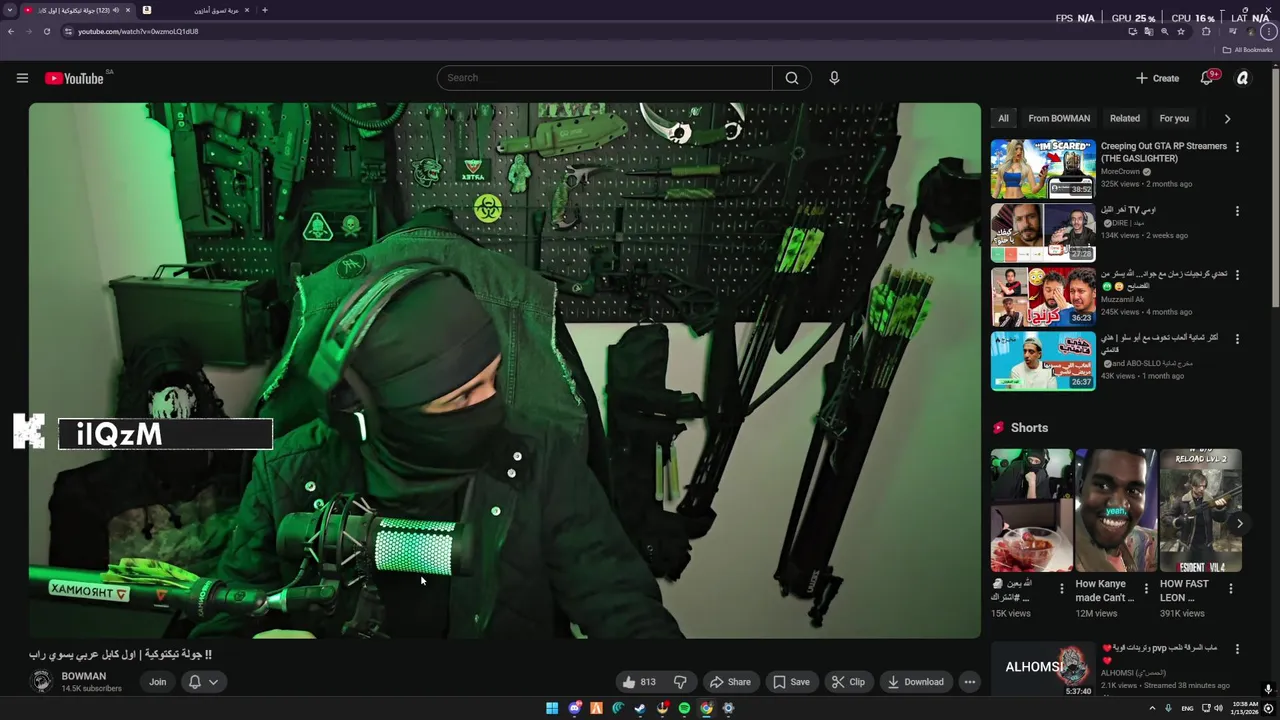Dislike the video with thumbs down
1280x720 pixels.
click(x=680, y=682)
